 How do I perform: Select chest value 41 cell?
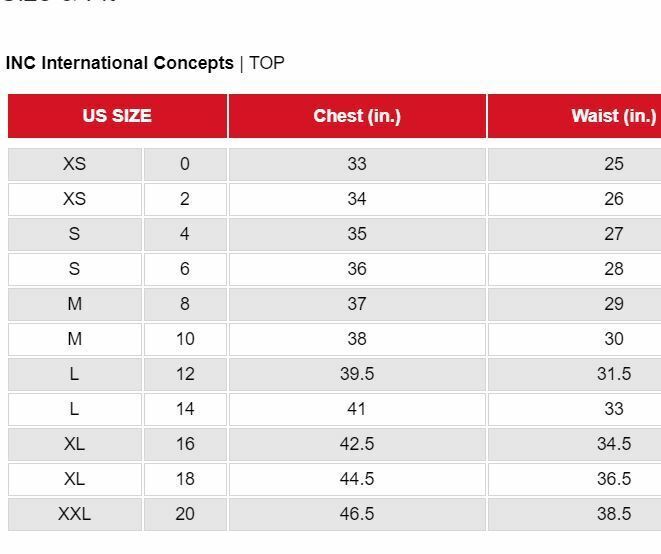point(357,409)
